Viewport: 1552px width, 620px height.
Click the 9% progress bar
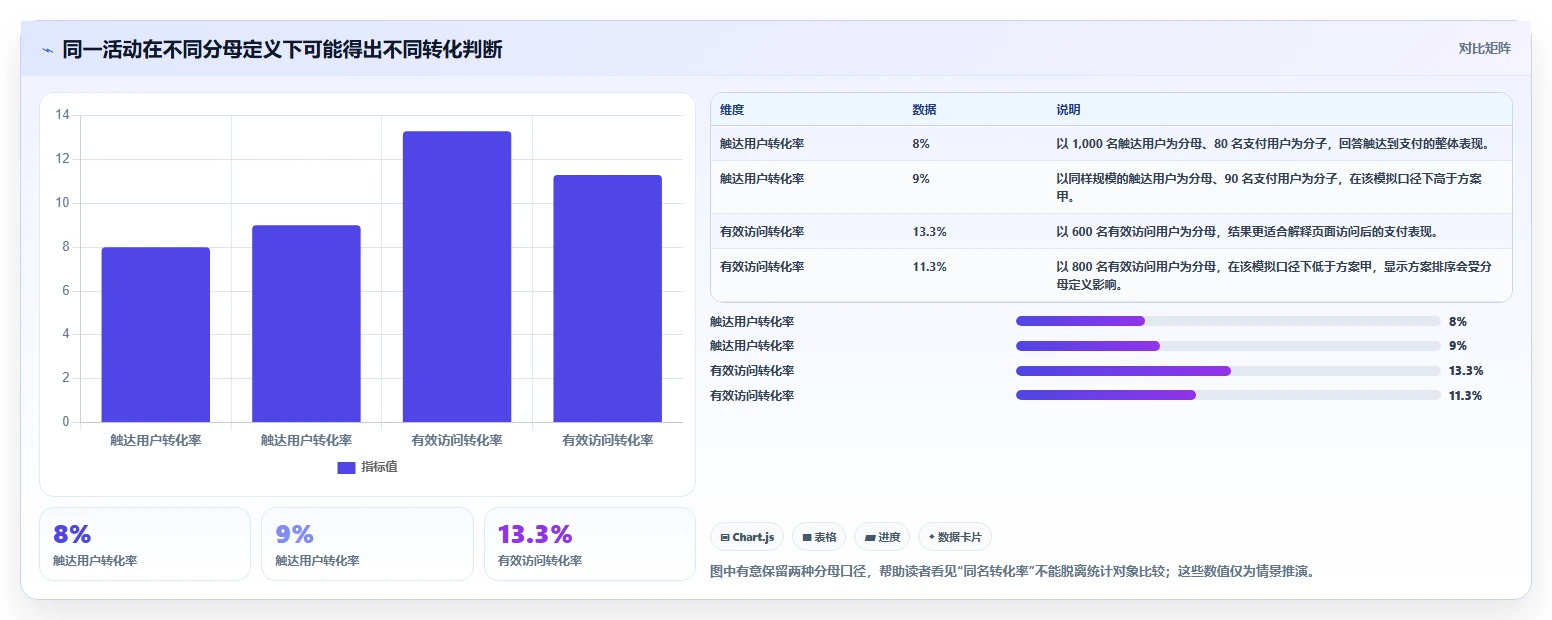click(1228, 346)
